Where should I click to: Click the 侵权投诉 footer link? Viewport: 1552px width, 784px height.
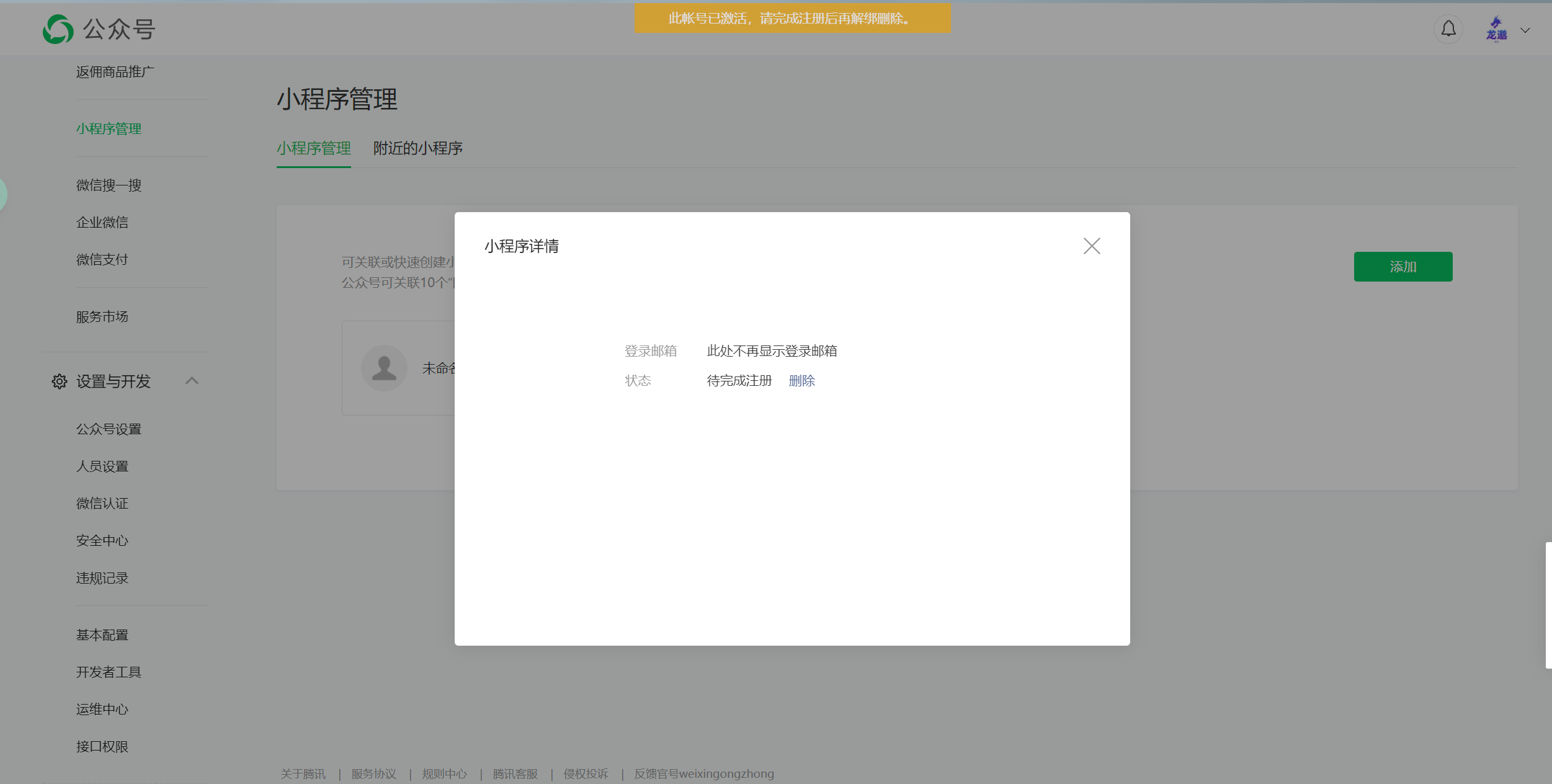pos(586,774)
